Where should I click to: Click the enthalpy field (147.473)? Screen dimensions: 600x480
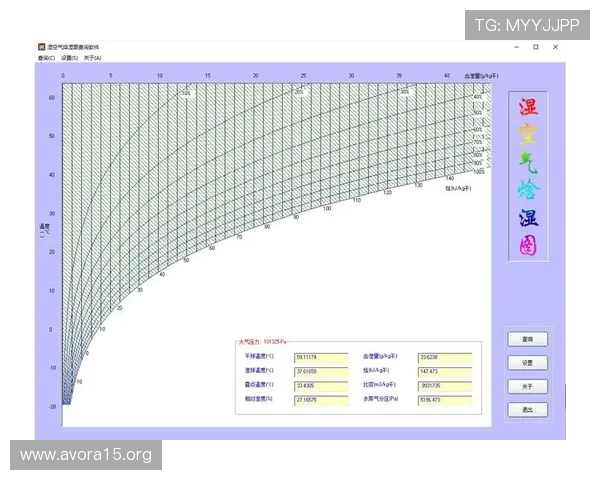point(444,371)
